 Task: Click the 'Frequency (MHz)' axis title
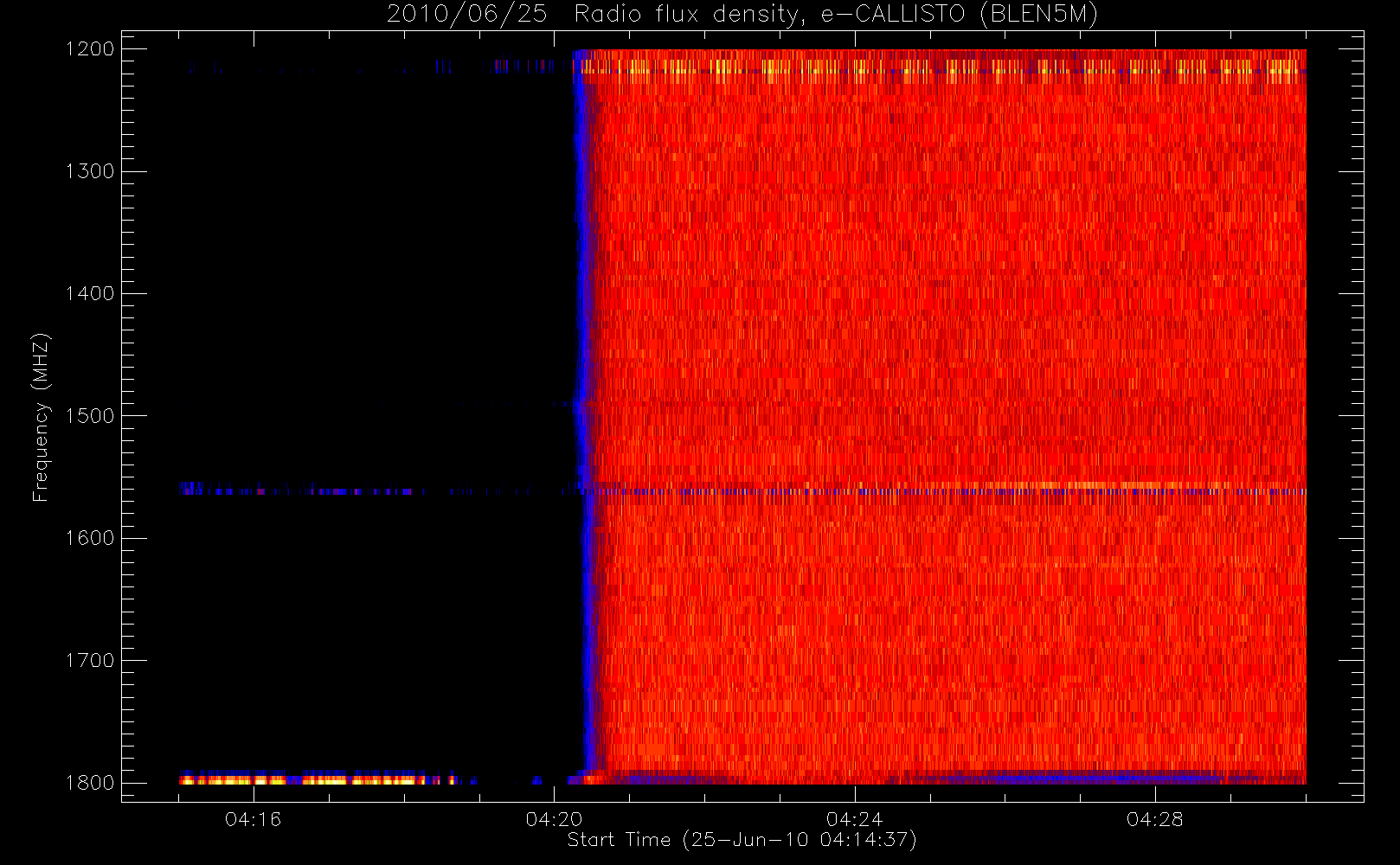click(41, 417)
